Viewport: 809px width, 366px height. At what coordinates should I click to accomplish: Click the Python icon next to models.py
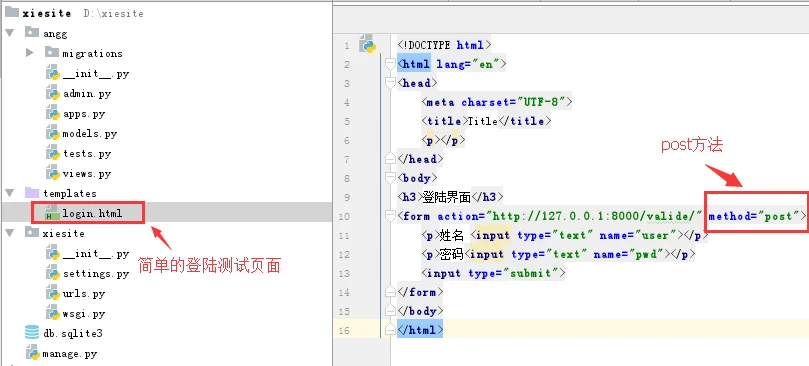pos(53,133)
